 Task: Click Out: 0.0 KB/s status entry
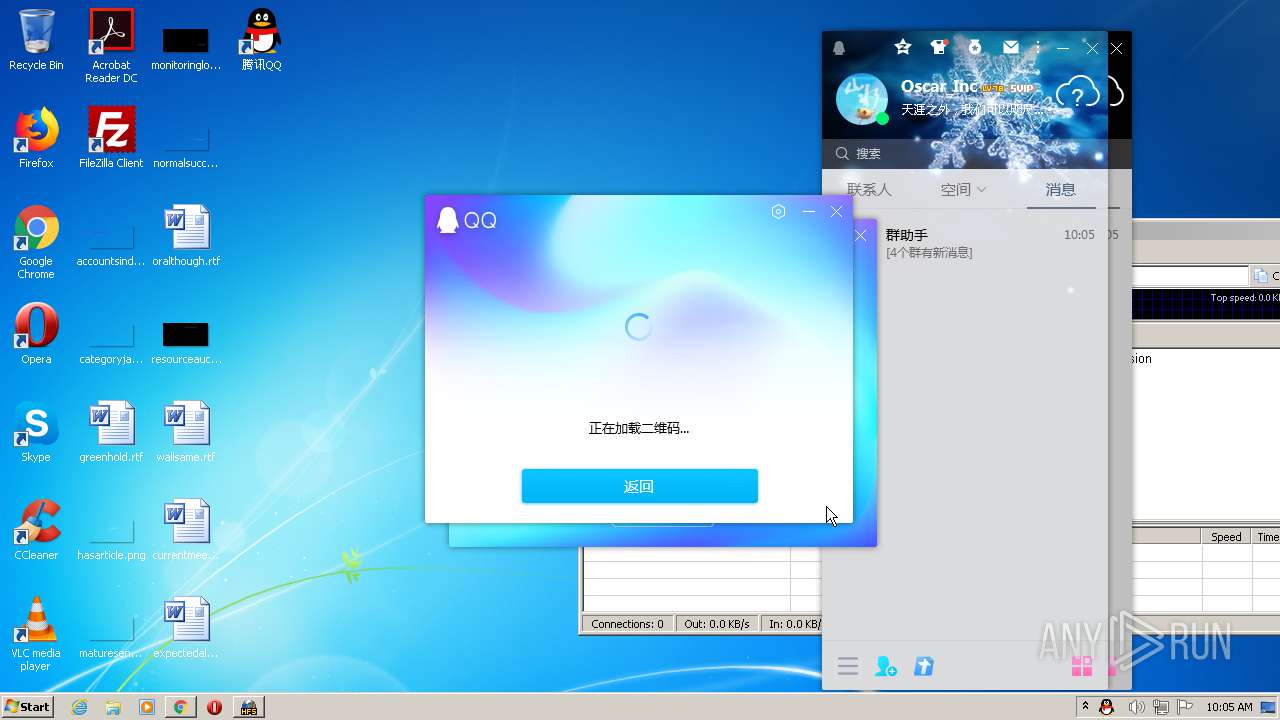click(717, 624)
